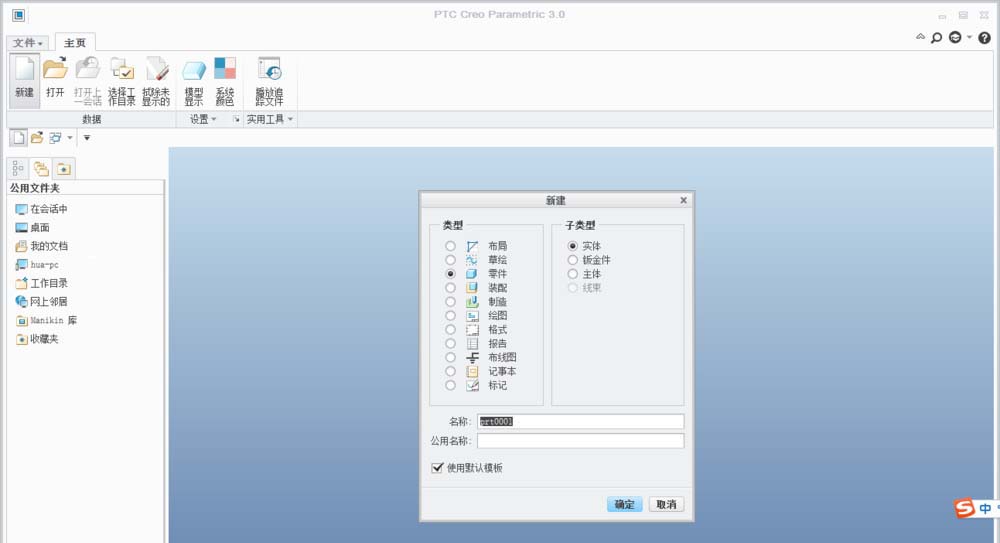Open the 收藏夹 folder
This screenshot has width=1000, height=543.
37,339
